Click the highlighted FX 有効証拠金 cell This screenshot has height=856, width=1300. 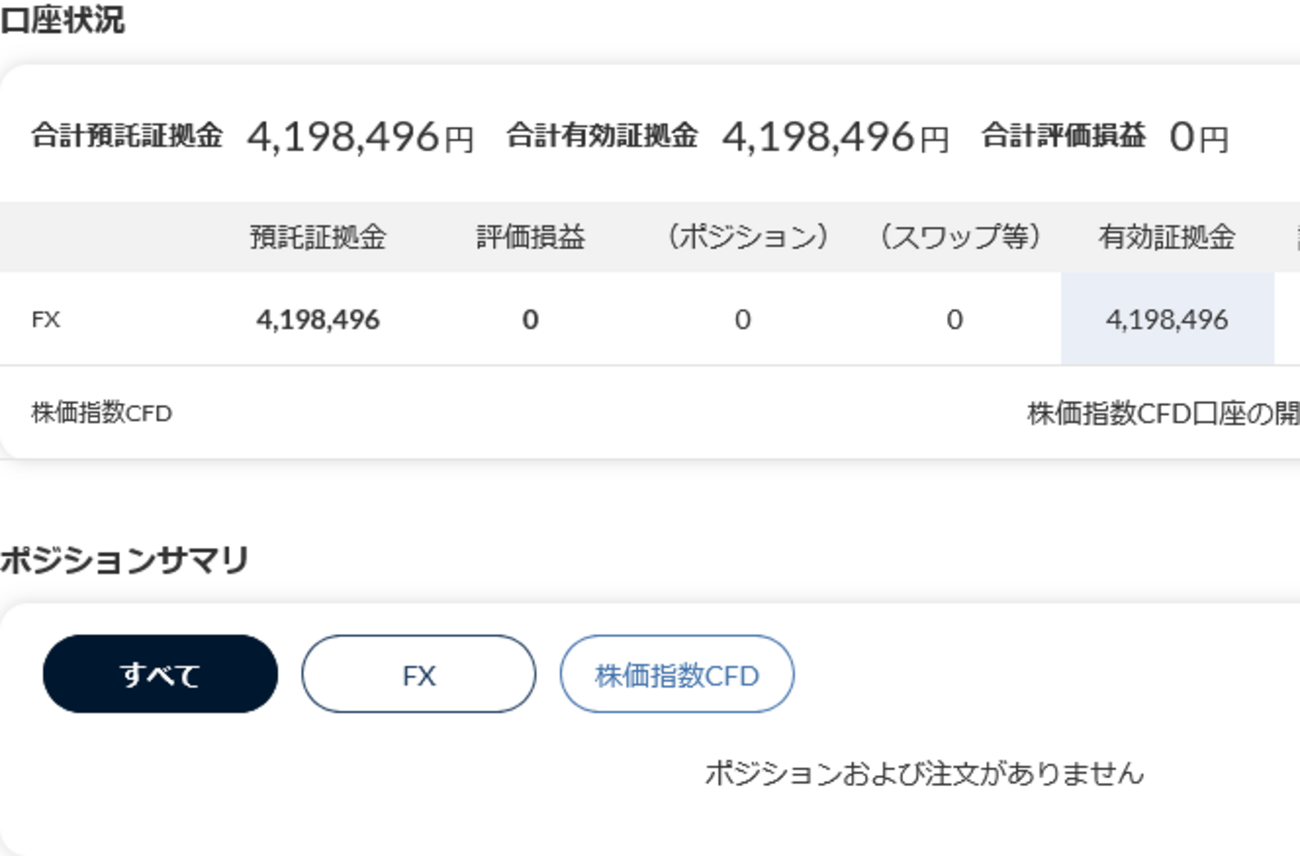click(1167, 320)
